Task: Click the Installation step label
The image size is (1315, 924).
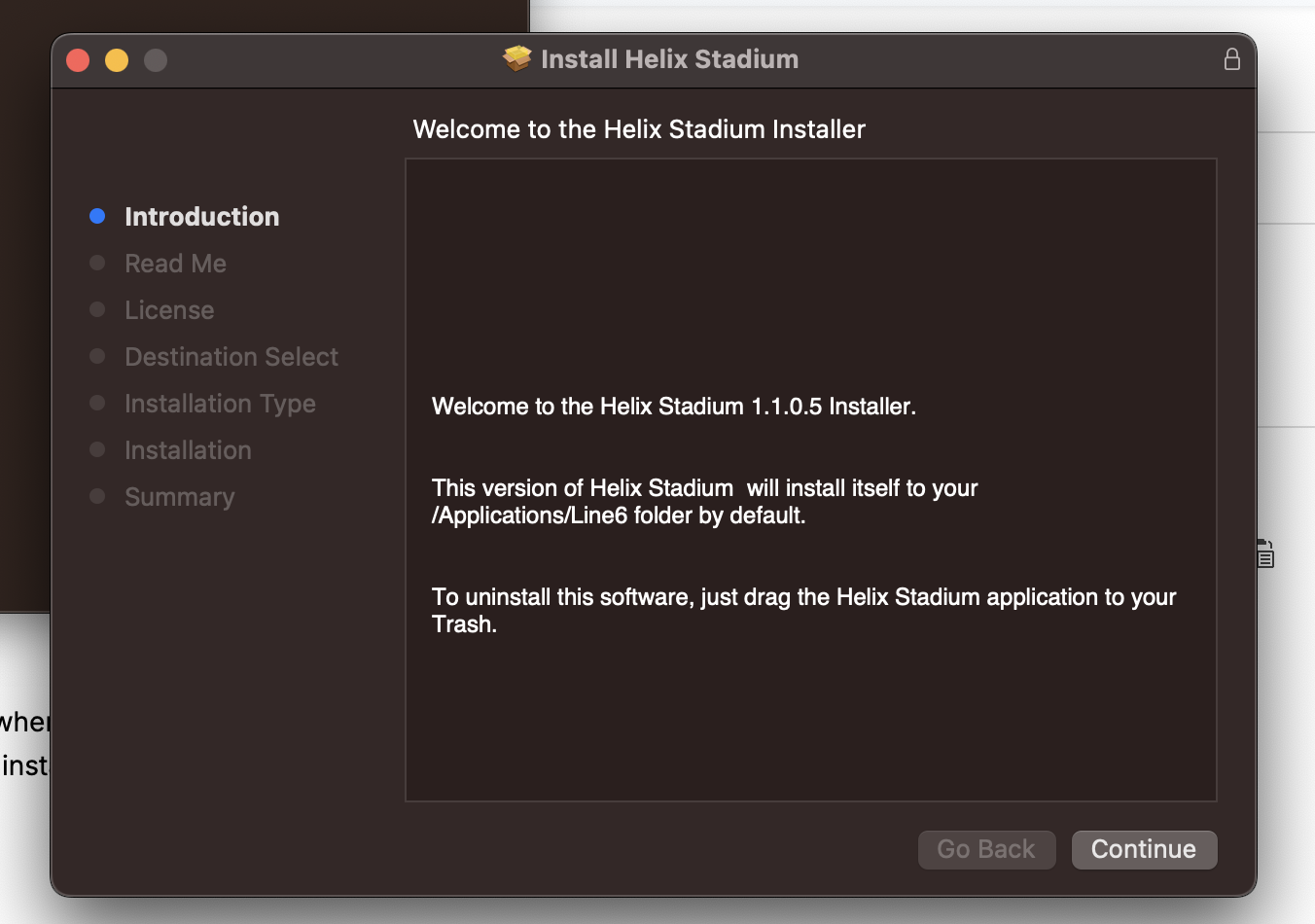Action: point(188,450)
